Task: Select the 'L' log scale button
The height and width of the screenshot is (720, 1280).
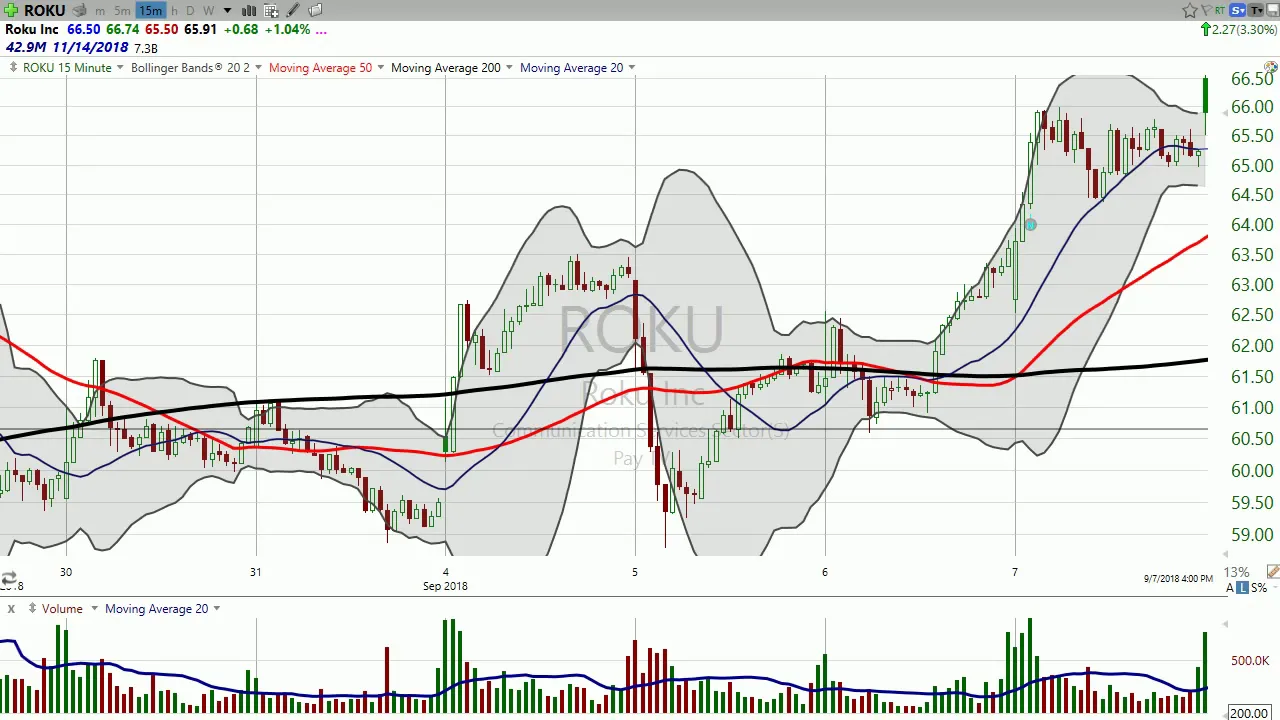Action: coord(1243,588)
